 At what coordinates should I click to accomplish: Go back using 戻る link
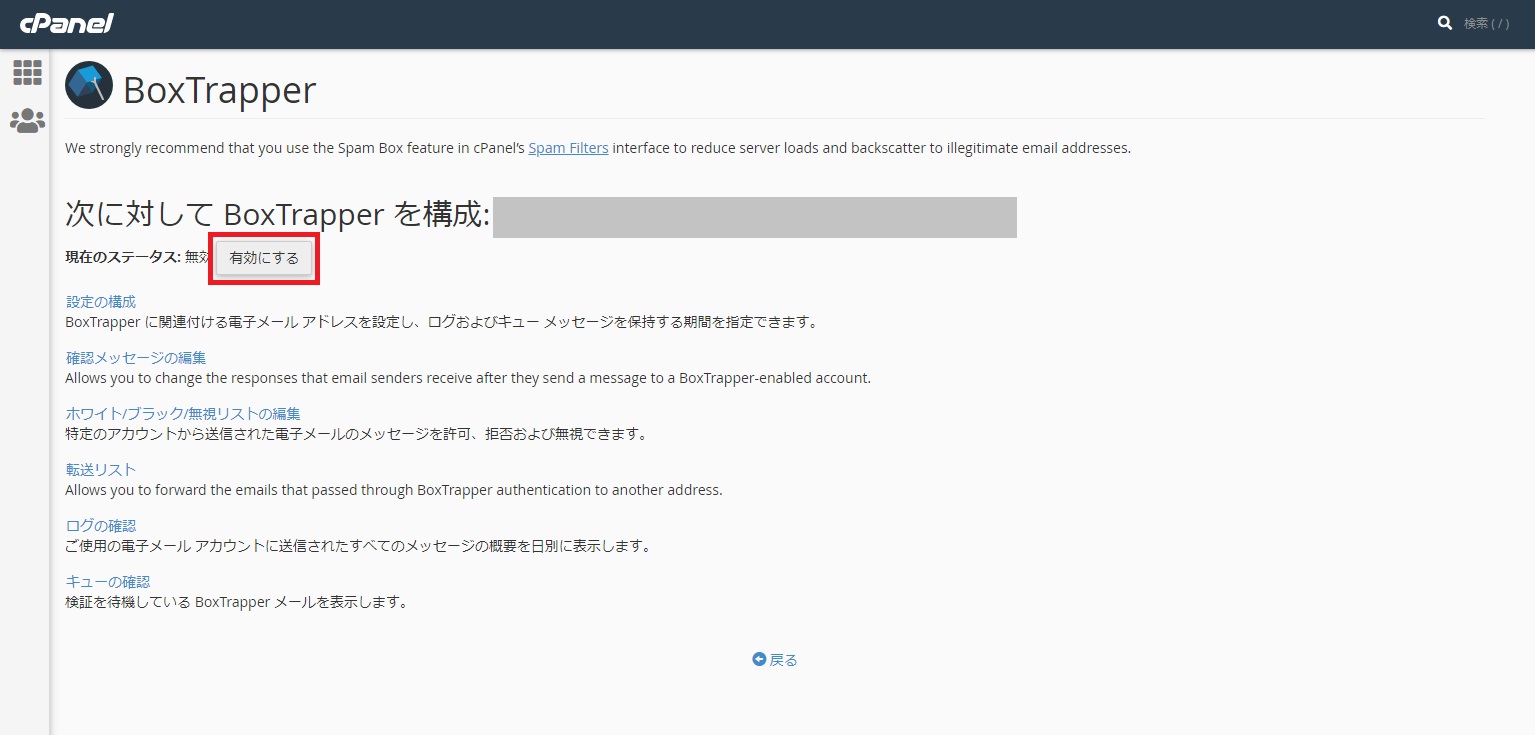point(783,660)
